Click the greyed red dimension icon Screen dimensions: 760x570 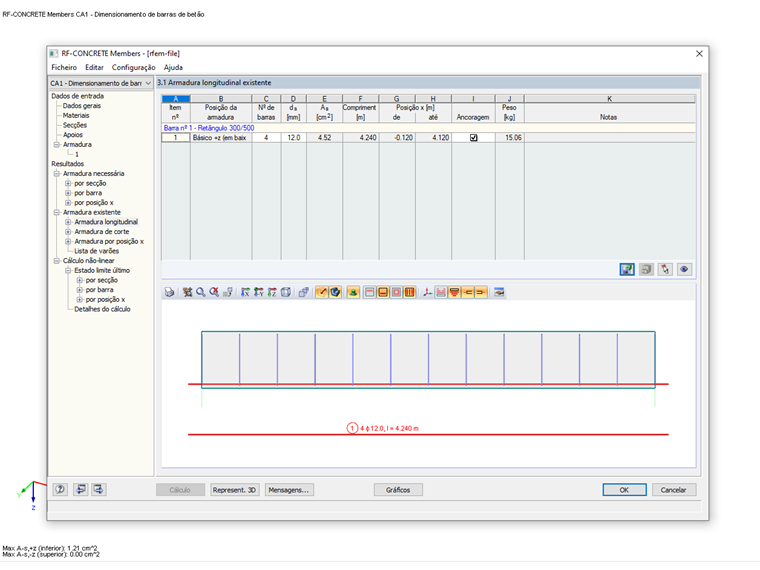(x=441, y=292)
